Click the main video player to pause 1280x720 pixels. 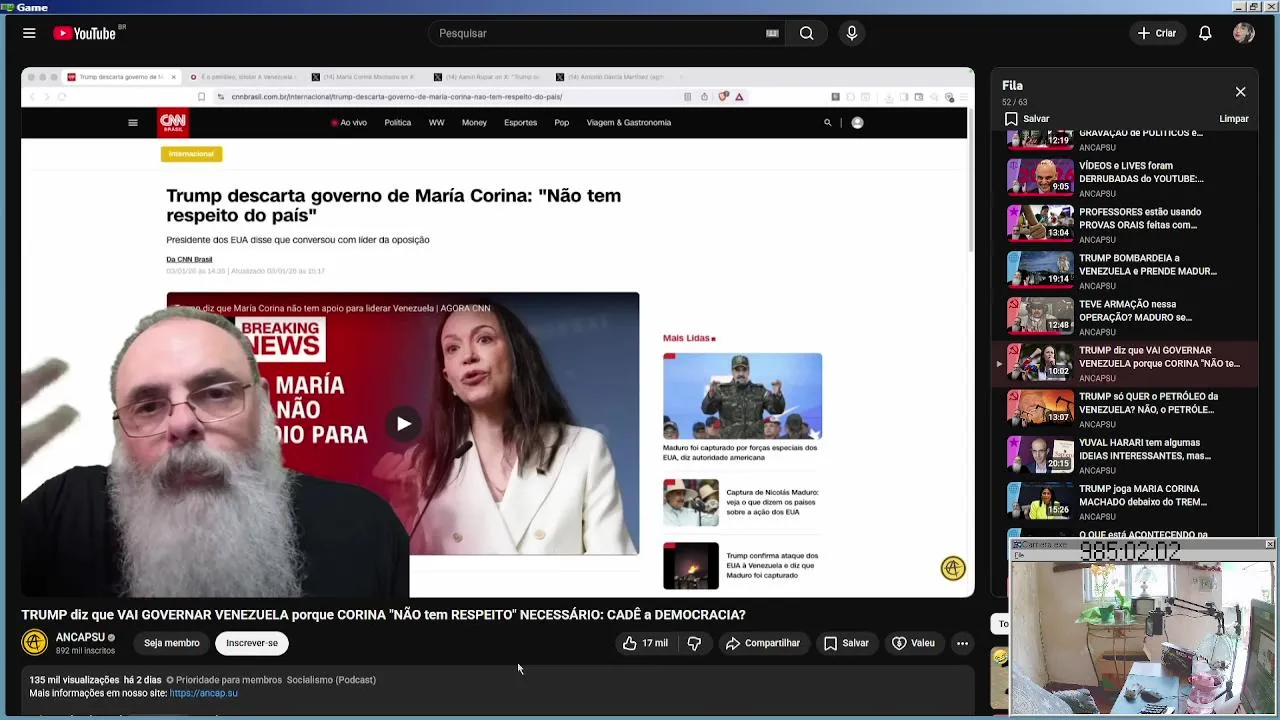(498, 332)
